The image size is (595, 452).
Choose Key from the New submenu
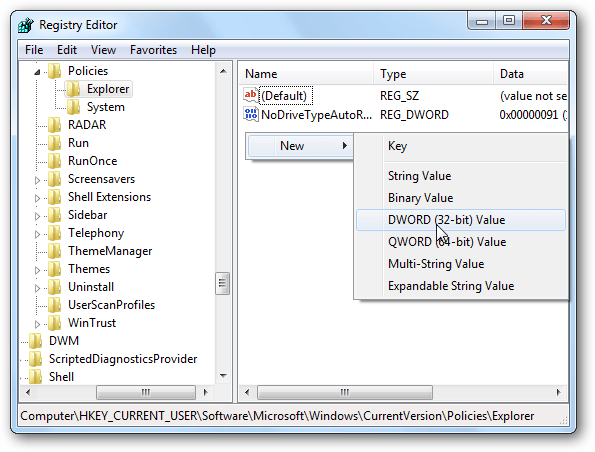click(461, 146)
